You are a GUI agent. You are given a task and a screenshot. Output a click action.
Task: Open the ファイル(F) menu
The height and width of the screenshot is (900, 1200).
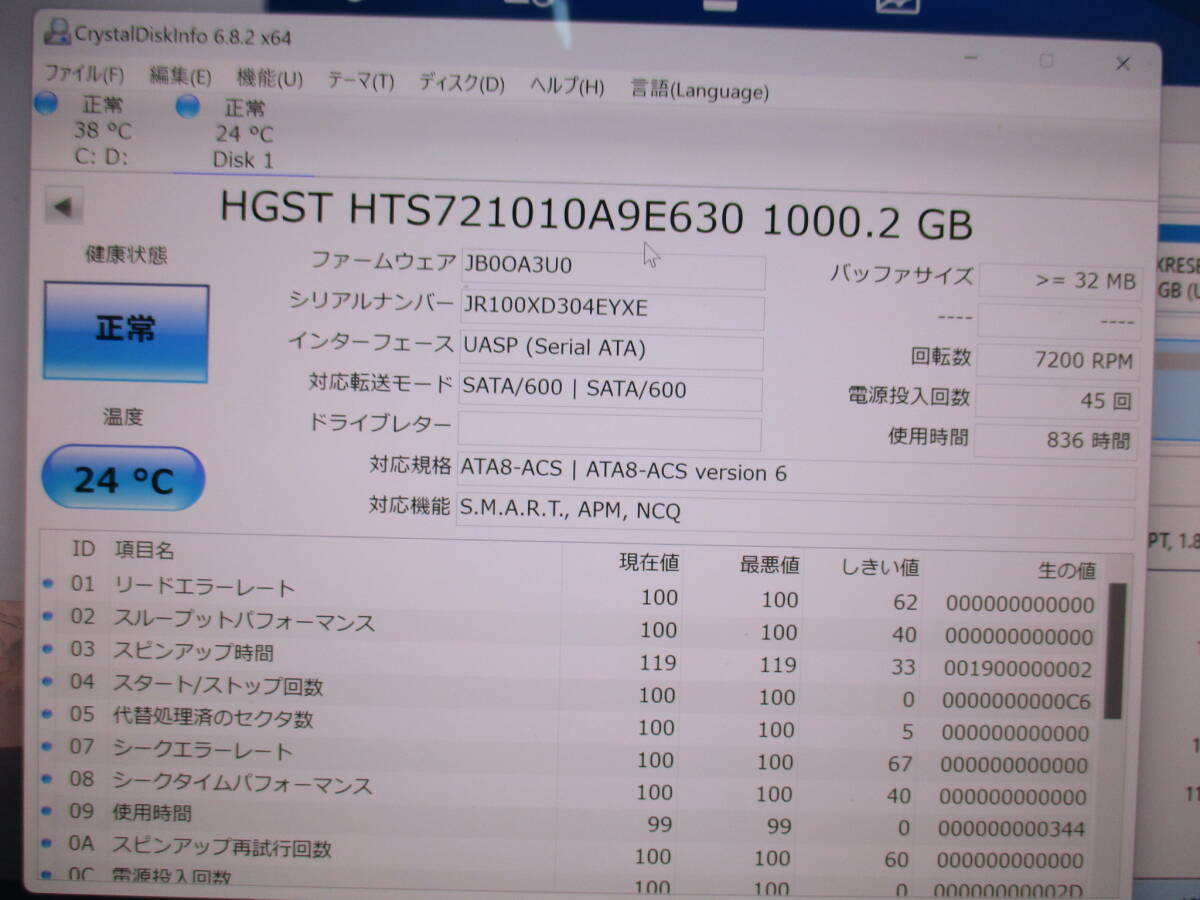[x=84, y=75]
